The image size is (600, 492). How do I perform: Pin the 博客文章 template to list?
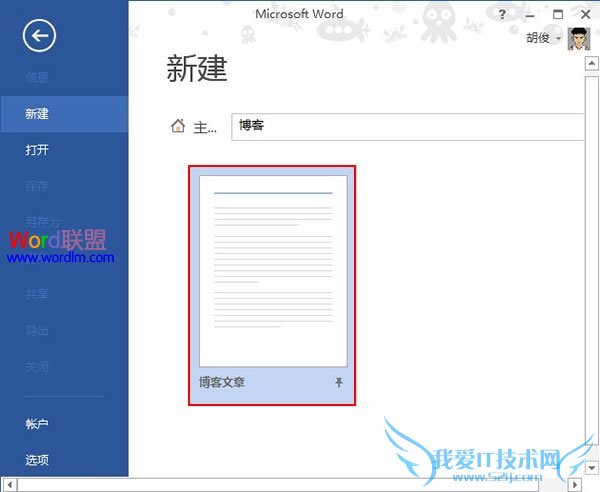tap(339, 382)
